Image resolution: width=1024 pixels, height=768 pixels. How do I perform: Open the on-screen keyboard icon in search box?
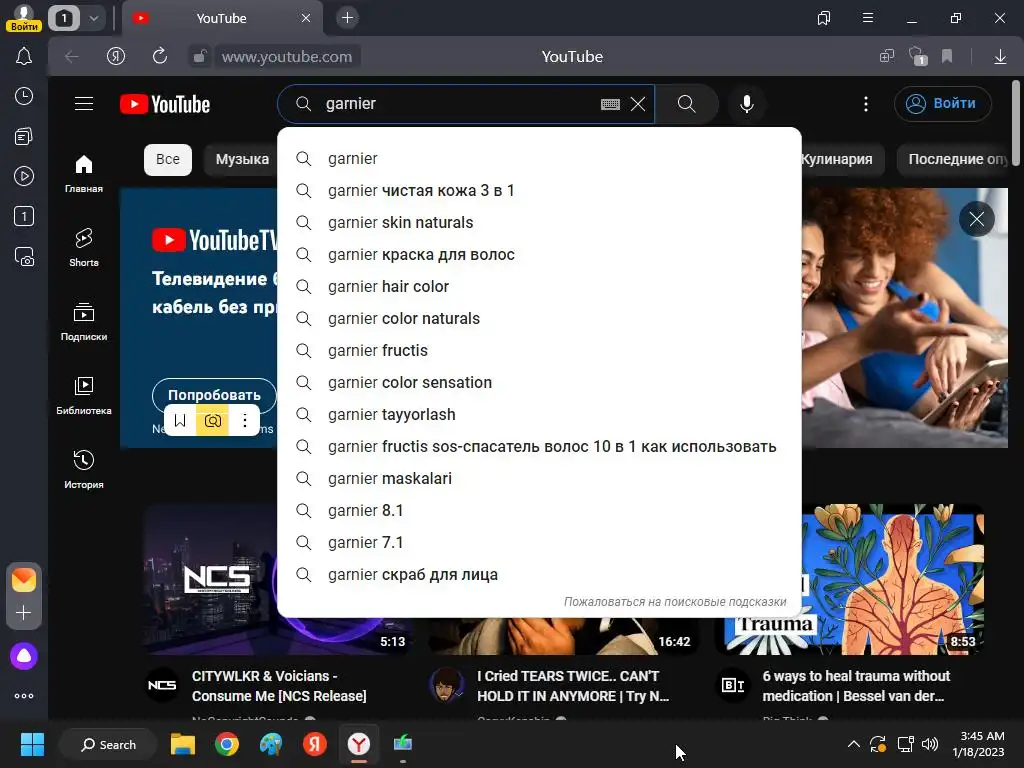(x=610, y=104)
